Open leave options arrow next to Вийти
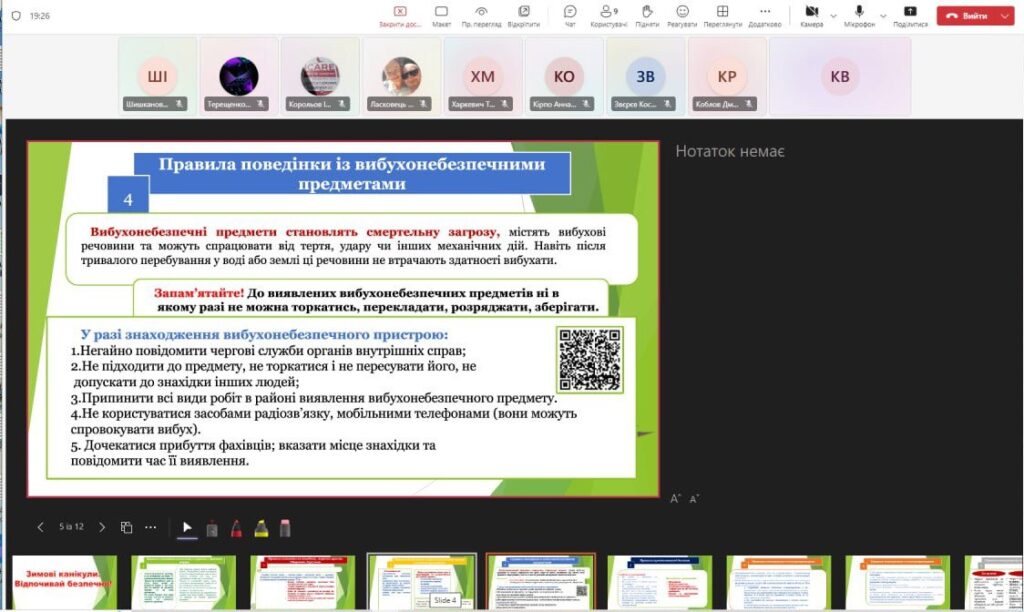Viewport: 1024px width, 612px height. [x=1005, y=16]
